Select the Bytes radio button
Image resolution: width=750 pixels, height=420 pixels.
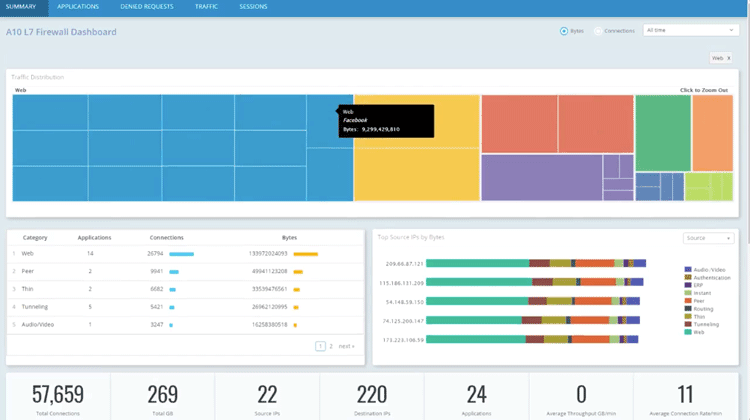coord(564,31)
